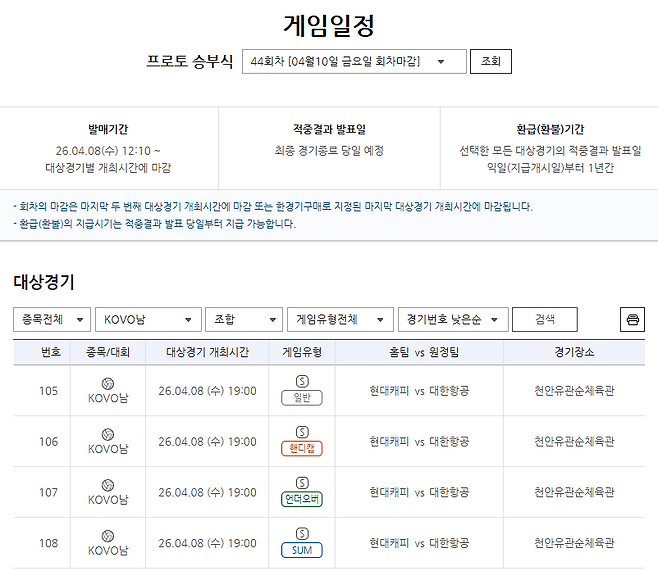Click venue 천안유관순체육관 in row 105

[574, 391]
